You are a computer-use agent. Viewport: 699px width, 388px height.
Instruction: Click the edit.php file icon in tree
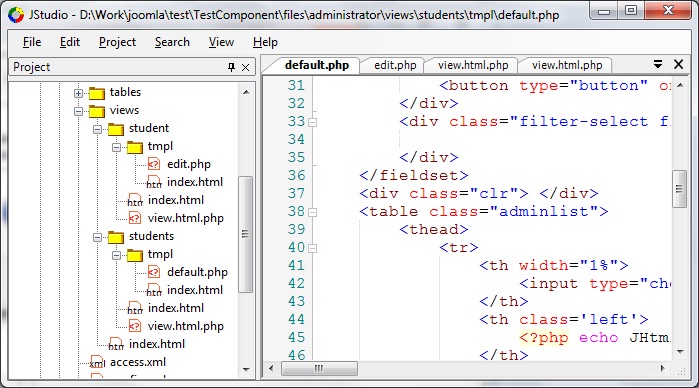pos(154,164)
